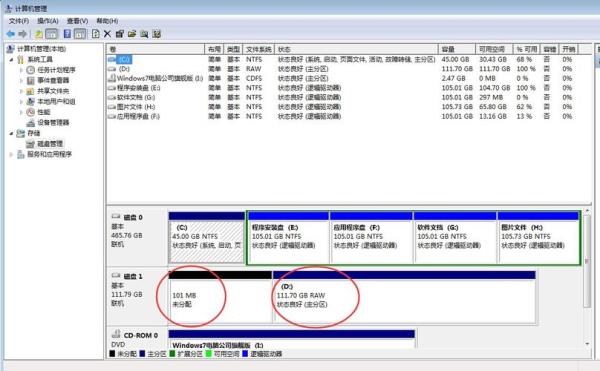Collapse the 系统工具 tree node
Image resolution: width=600 pixels, height=371 pixels.
coord(11,60)
